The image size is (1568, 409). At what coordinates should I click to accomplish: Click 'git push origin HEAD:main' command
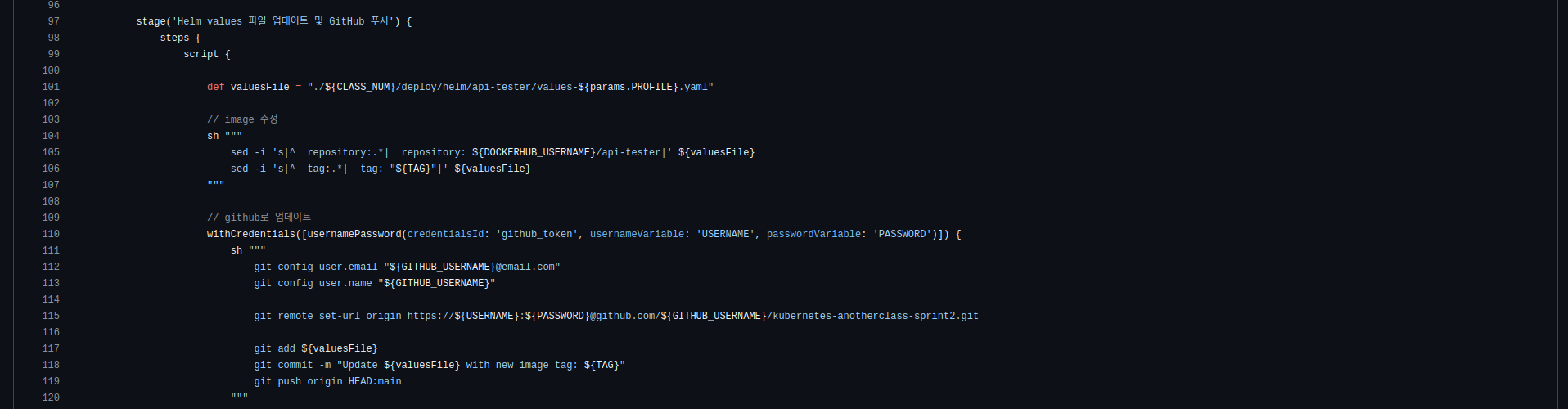coord(327,381)
